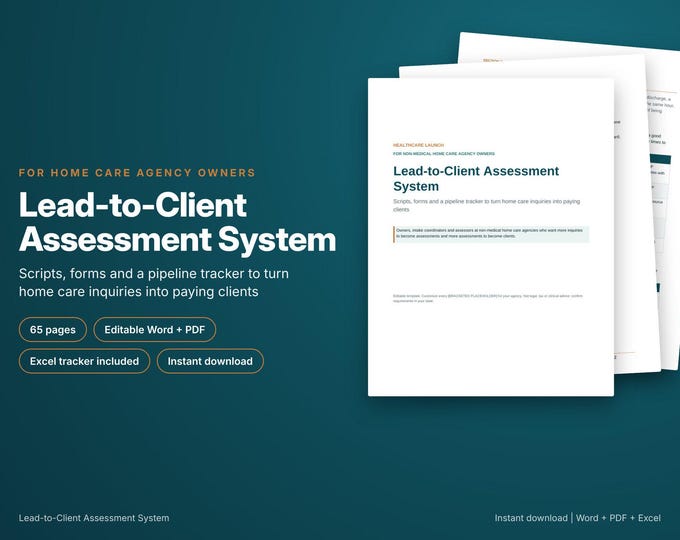Screen dimensions: 680x540
Task: Click footer text "Word + PDF + Excel"
Action: [618, 518]
